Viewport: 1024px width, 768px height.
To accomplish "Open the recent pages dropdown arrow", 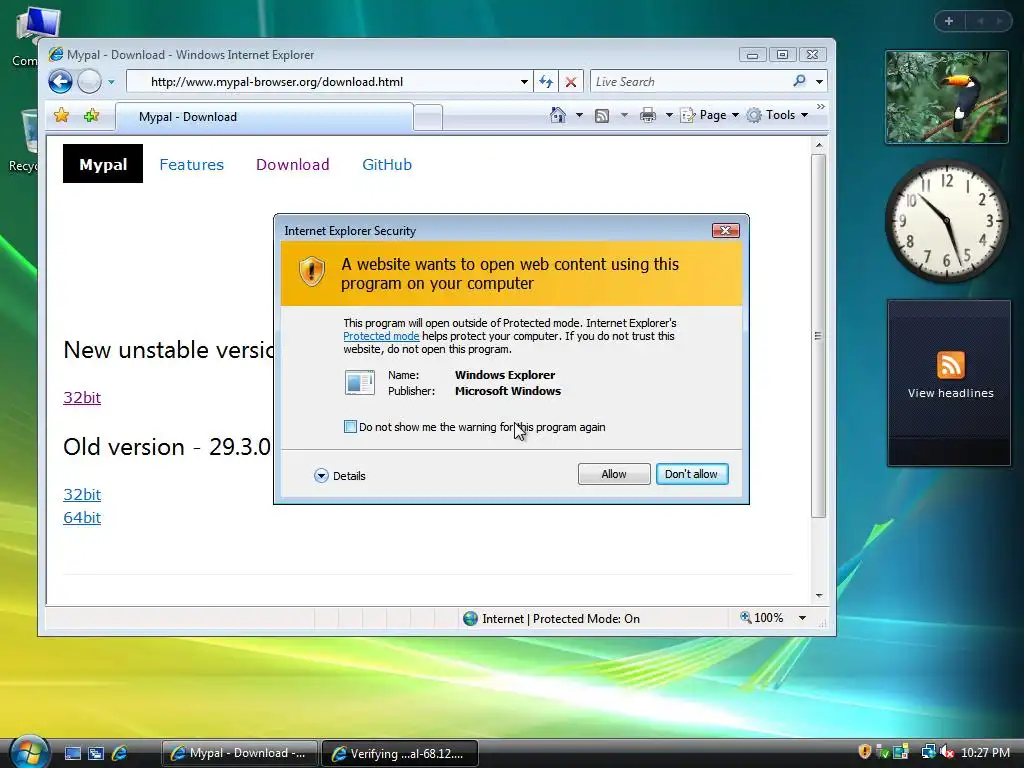I will tap(111, 82).
